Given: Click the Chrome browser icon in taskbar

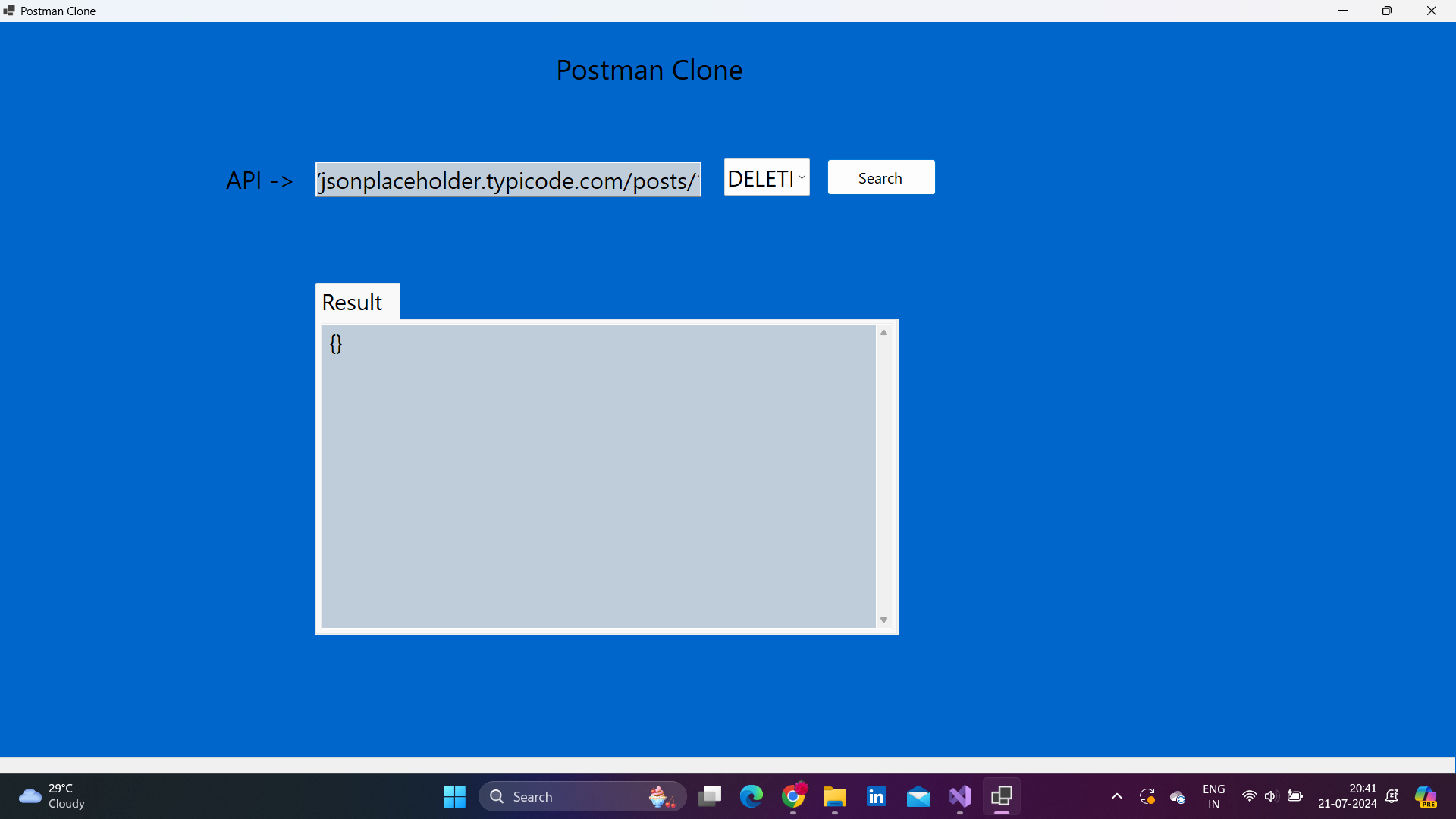Looking at the screenshot, I should pyautogui.click(x=793, y=796).
